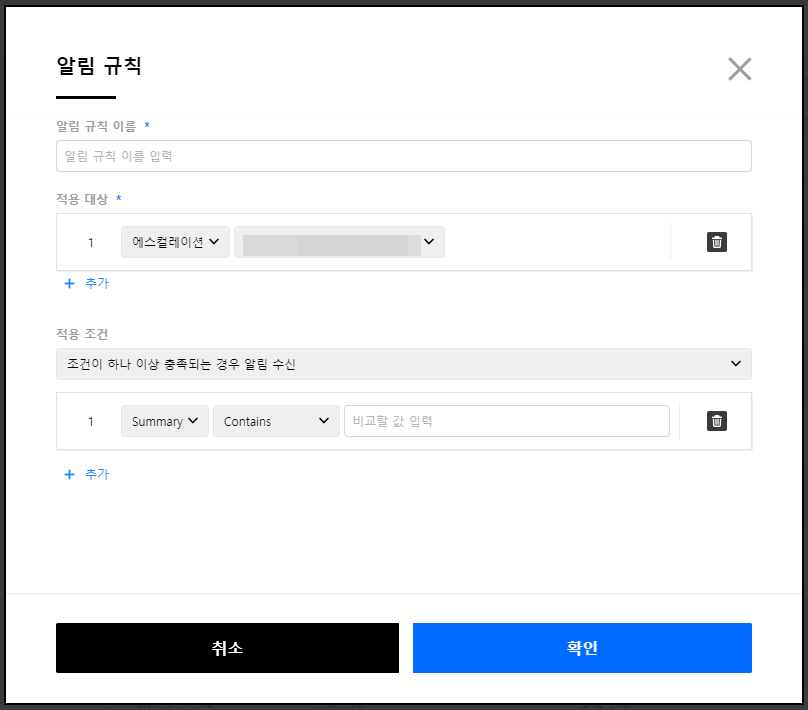Image resolution: width=808 pixels, height=710 pixels.
Task: Delete the Summary condition row with trash icon
Action: 717,421
